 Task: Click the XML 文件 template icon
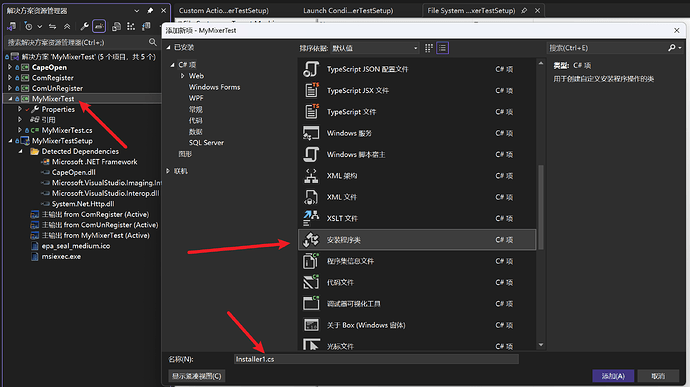(x=311, y=197)
